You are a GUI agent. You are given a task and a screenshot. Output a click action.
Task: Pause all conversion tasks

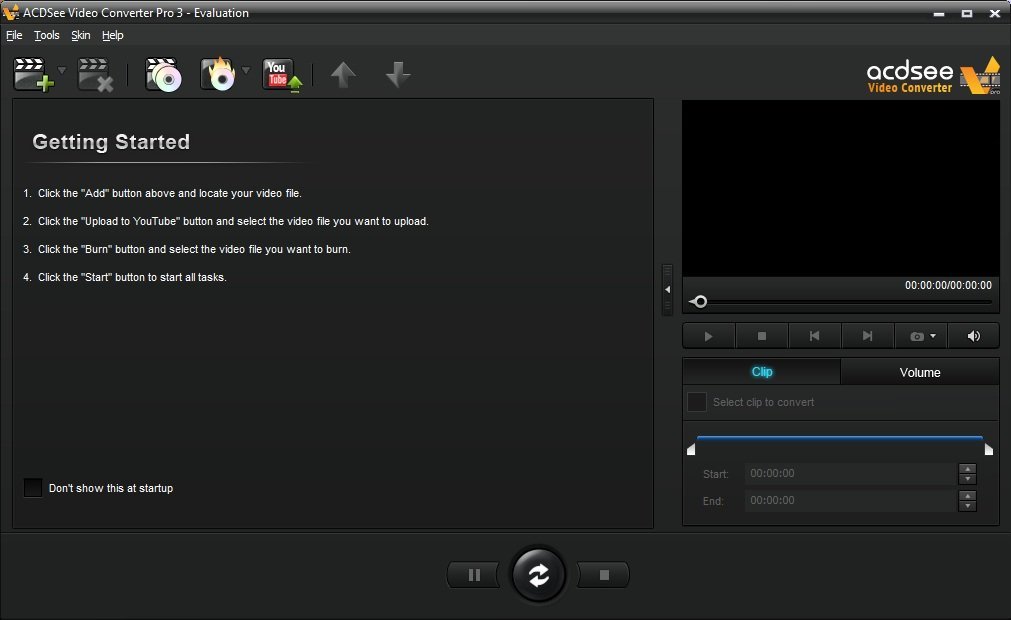click(474, 575)
